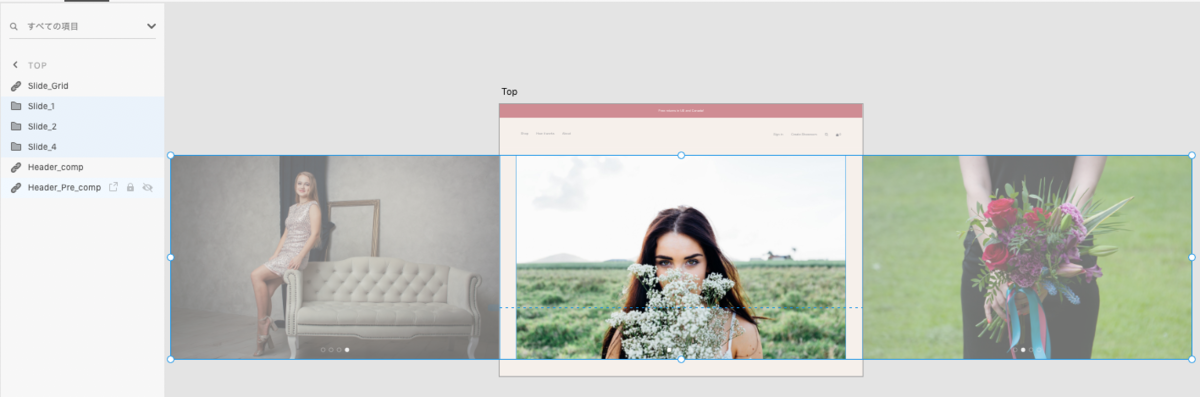Viewport: 1200px width, 397px height.
Task: Toggle visibility of Header_Pre_comp layer
Action: click(x=147, y=187)
